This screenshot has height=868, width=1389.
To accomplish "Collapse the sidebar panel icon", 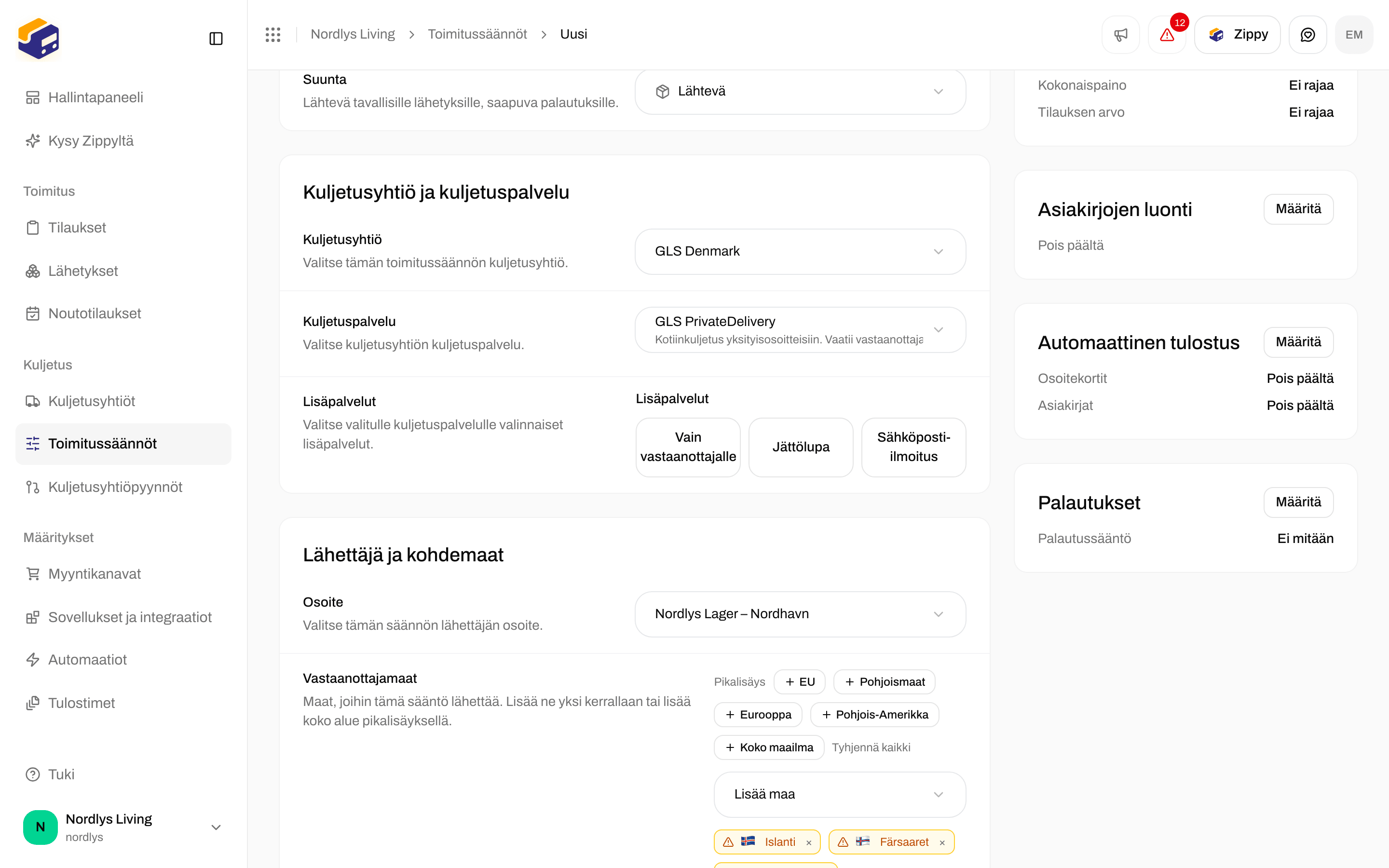I will tap(216, 39).
